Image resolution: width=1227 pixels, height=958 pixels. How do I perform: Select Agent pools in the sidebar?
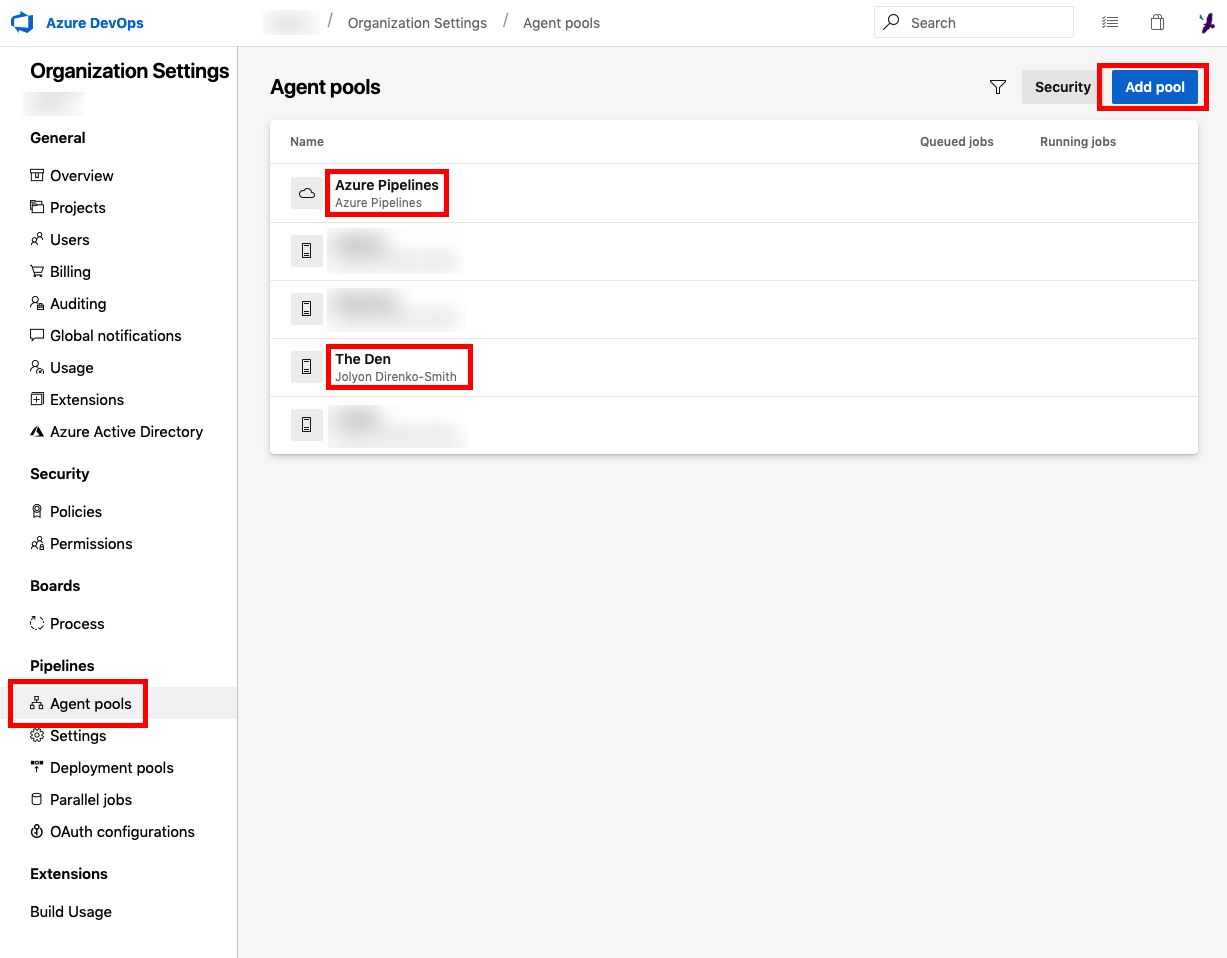pos(91,703)
